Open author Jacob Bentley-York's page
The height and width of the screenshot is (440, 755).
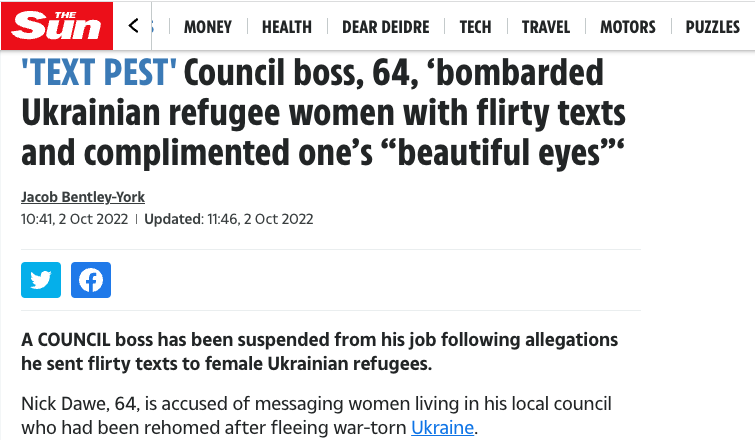(x=83, y=197)
